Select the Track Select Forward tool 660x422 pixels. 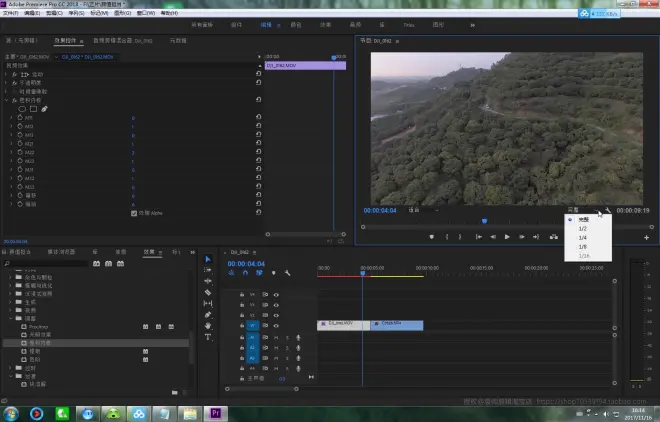(208, 270)
